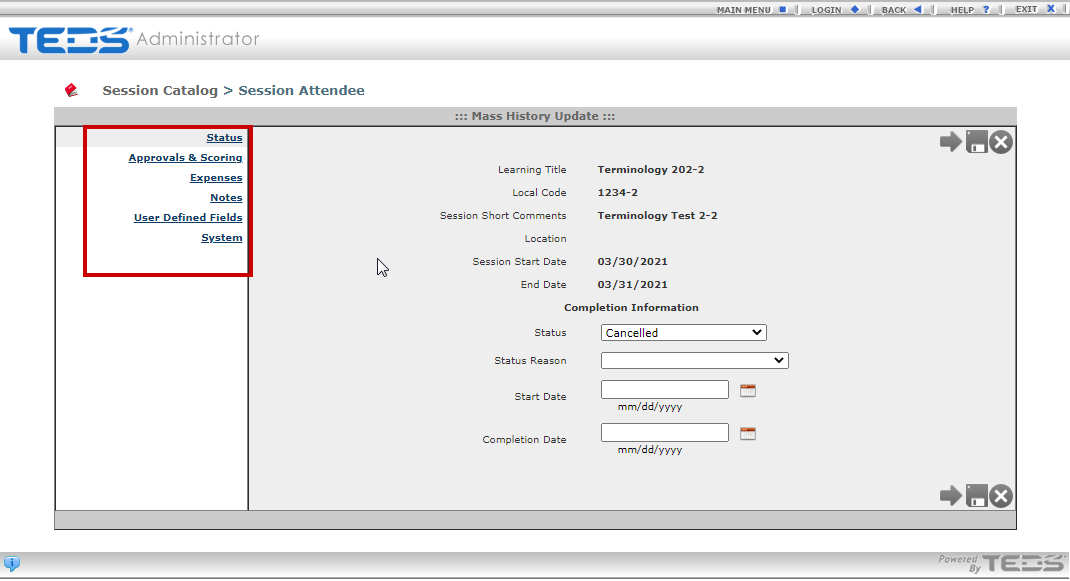Click the top right-arrow next icon

click(x=950, y=142)
